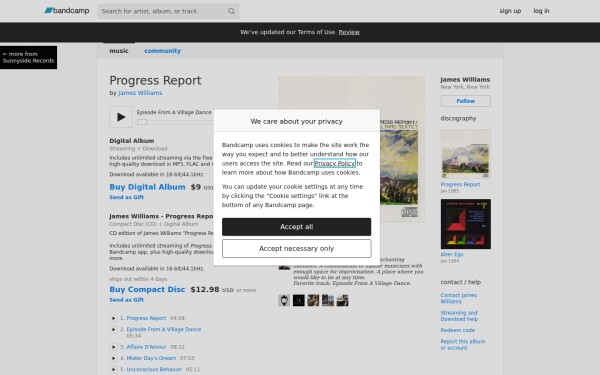Send compact disc as gift
600x375 pixels.
pos(126,300)
